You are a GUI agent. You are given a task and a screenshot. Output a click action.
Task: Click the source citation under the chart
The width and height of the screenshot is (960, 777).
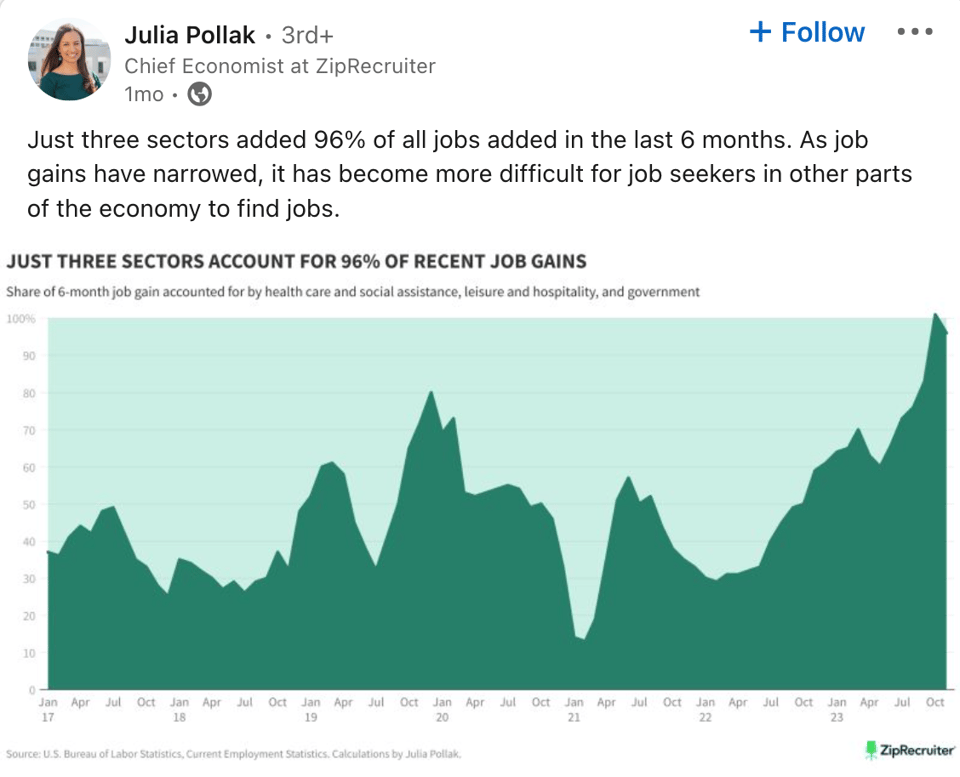click(234, 754)
